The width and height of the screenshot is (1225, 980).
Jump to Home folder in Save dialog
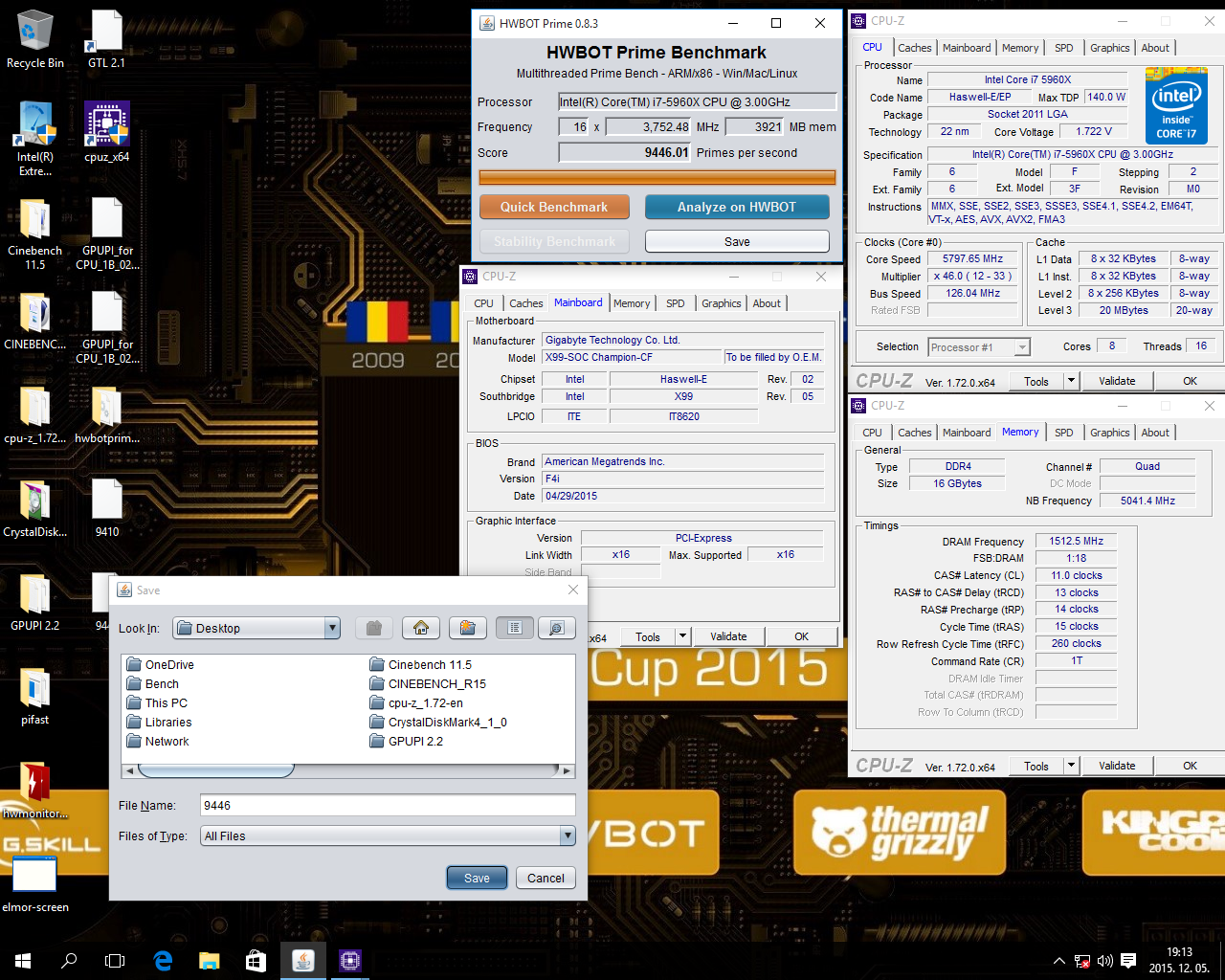click(421, 628)
